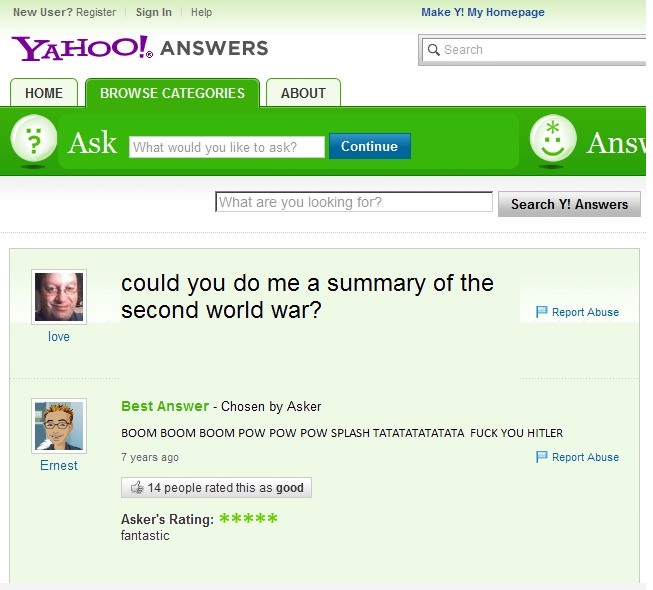Viewport: 653px width, 590px height.
Task: Click the blue Continue button
Action: [x=370, y=146]
